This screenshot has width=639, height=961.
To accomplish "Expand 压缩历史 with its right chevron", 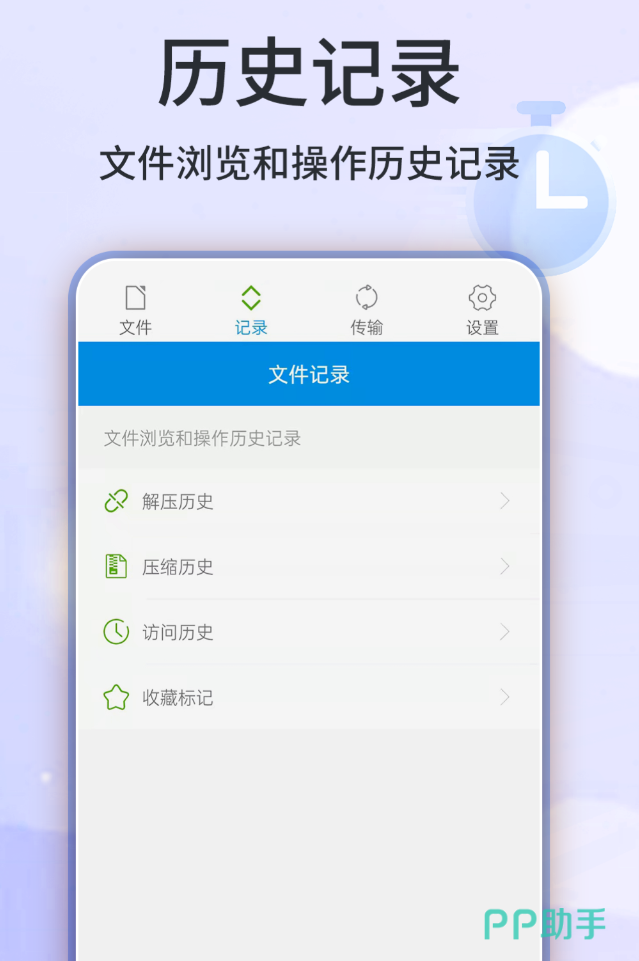I will (x=505, y=566).
